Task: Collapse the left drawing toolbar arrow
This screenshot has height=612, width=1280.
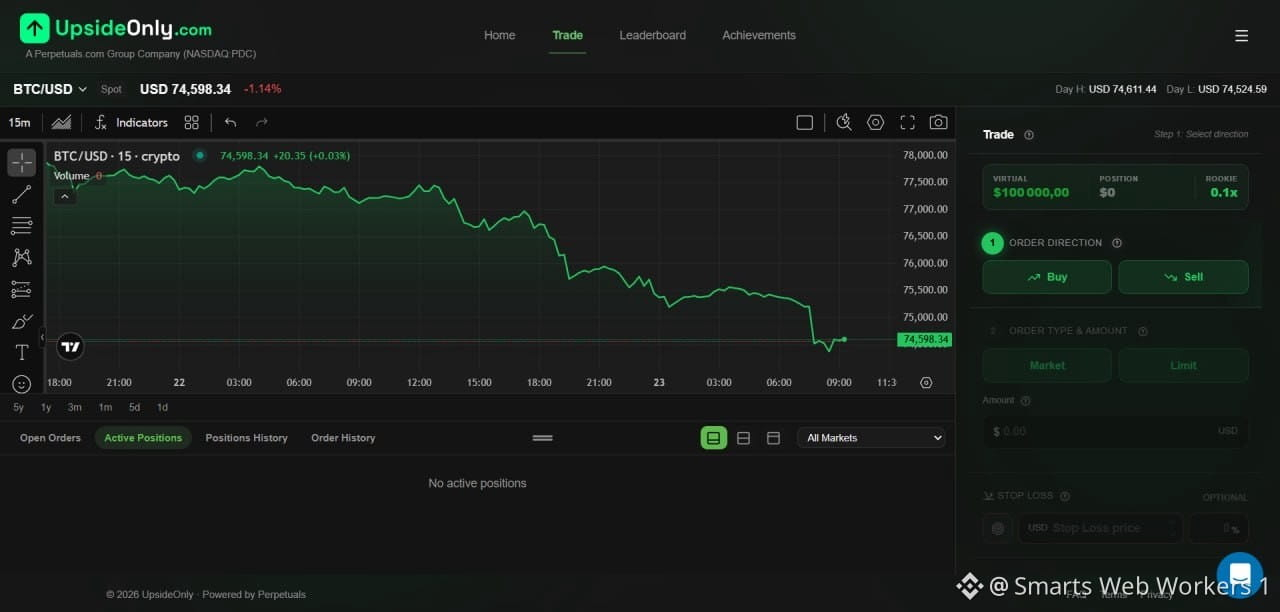Action: (42, 339)
